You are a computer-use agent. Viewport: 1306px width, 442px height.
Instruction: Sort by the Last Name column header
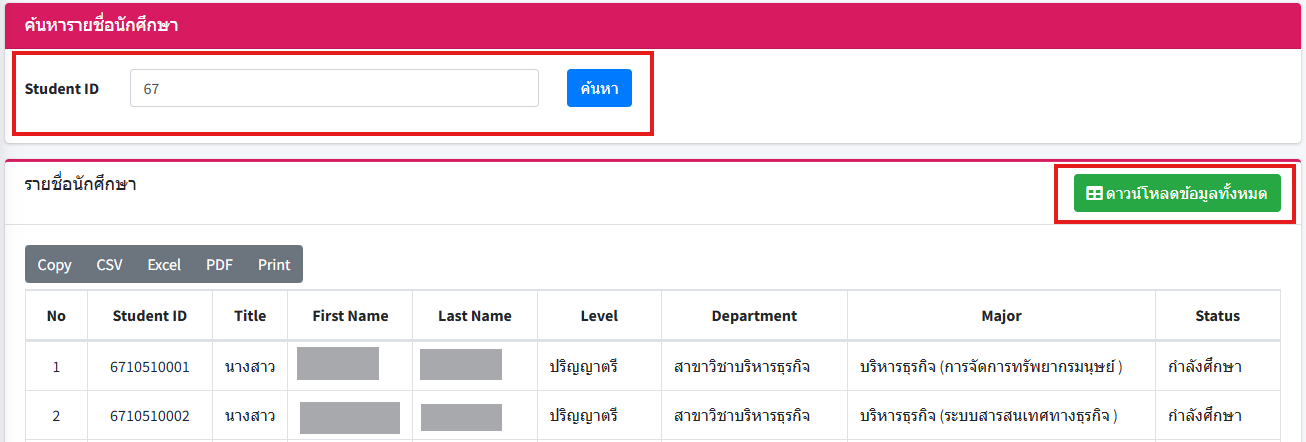[474, 316]
